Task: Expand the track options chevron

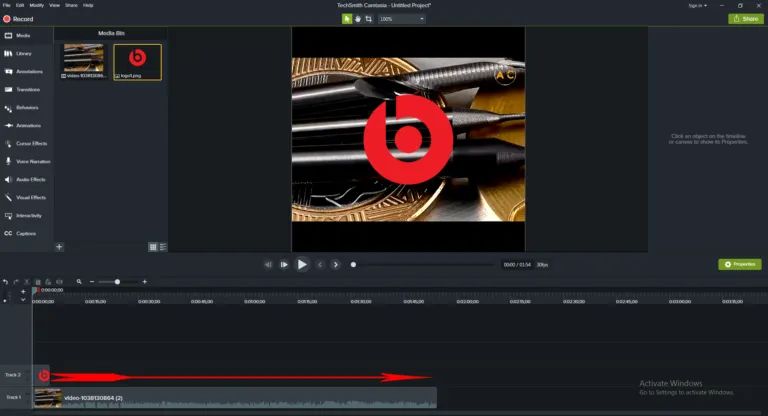Action: [x=22, y=299]
